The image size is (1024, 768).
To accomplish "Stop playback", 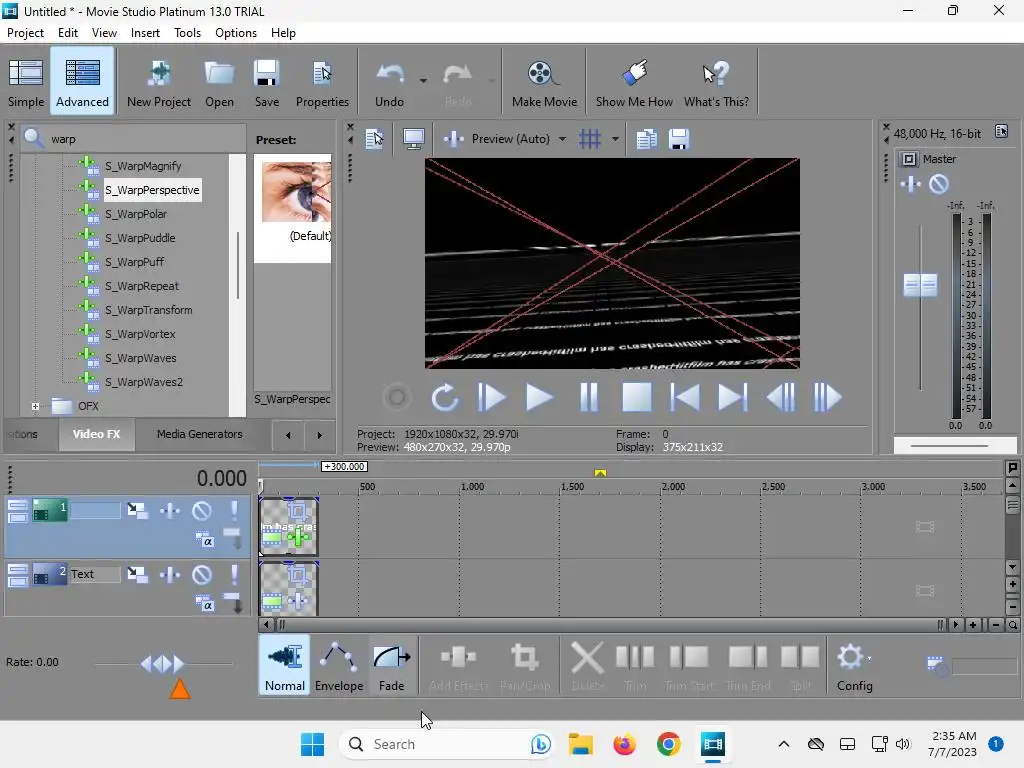I will [636, 397].
